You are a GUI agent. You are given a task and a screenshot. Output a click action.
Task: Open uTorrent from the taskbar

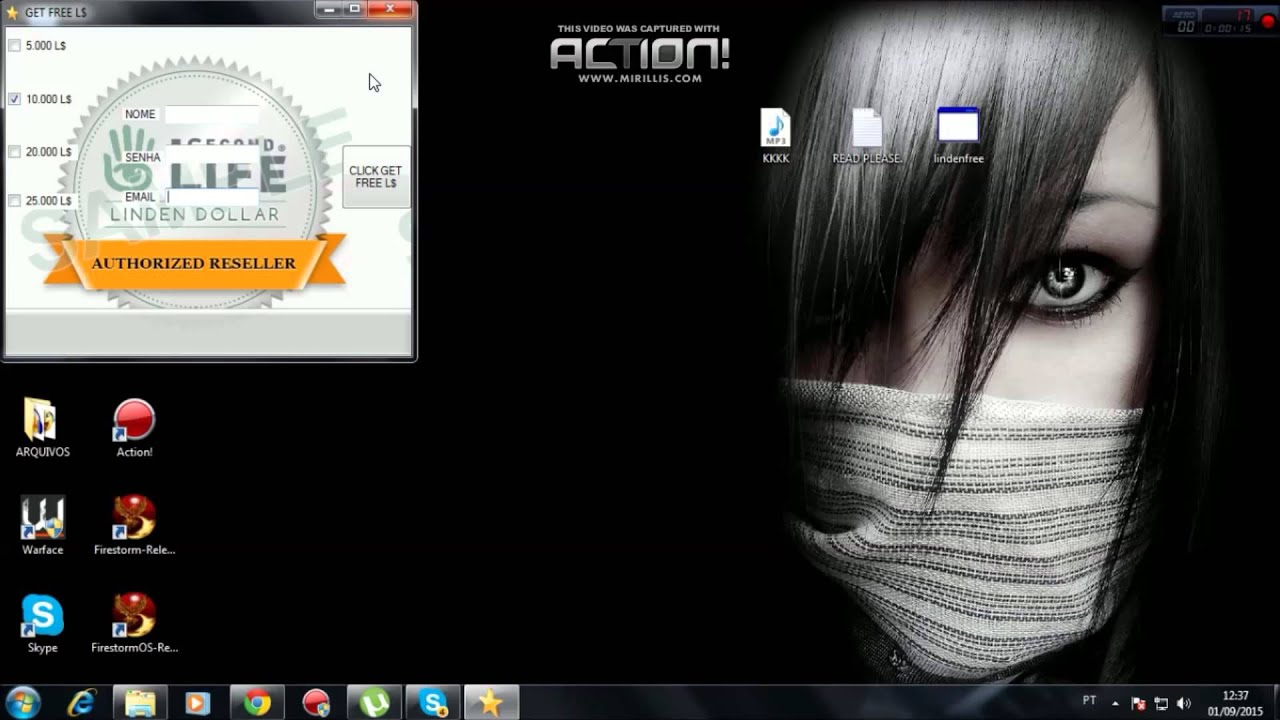click(x=374, y=703)
